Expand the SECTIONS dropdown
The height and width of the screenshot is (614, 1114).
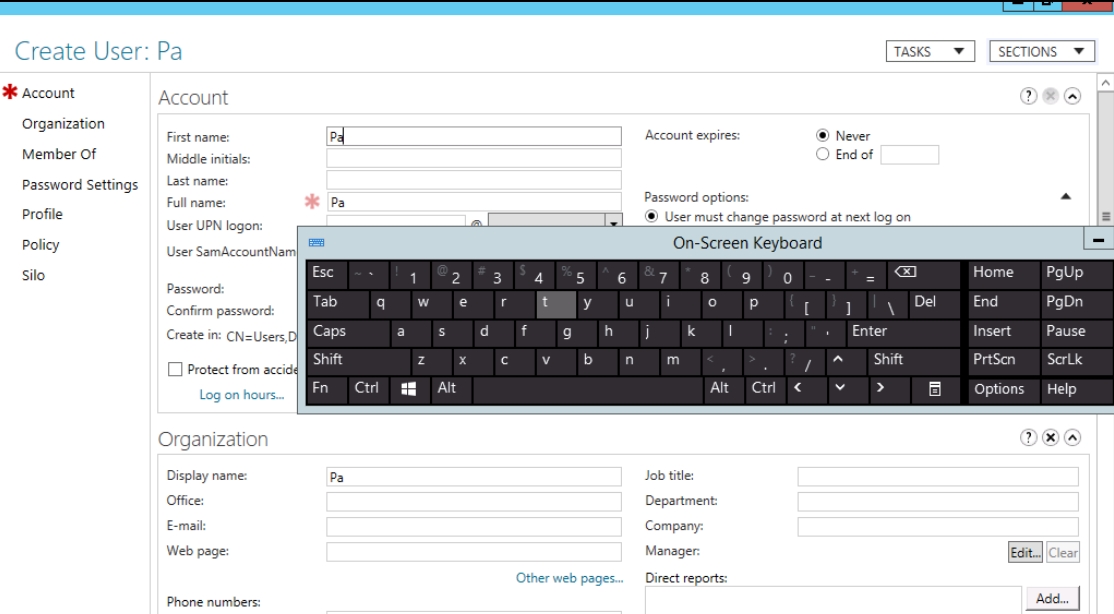pyautogui.click(x=1040, y=52)
